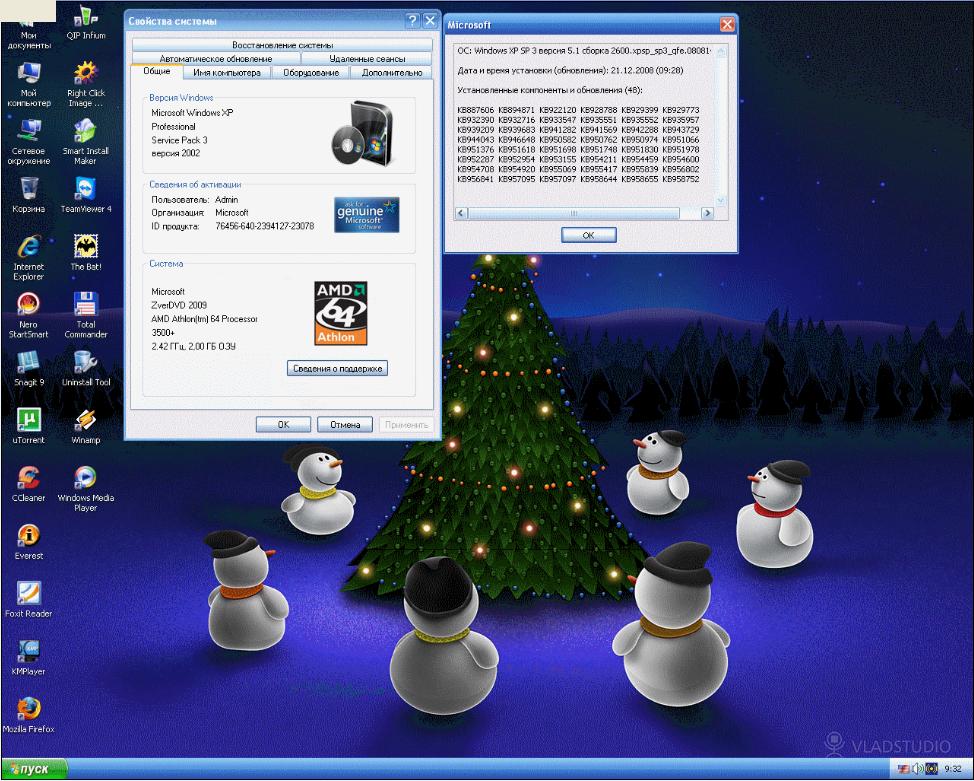
Task: Click Отмена in system properties
Action: (345, 424)
